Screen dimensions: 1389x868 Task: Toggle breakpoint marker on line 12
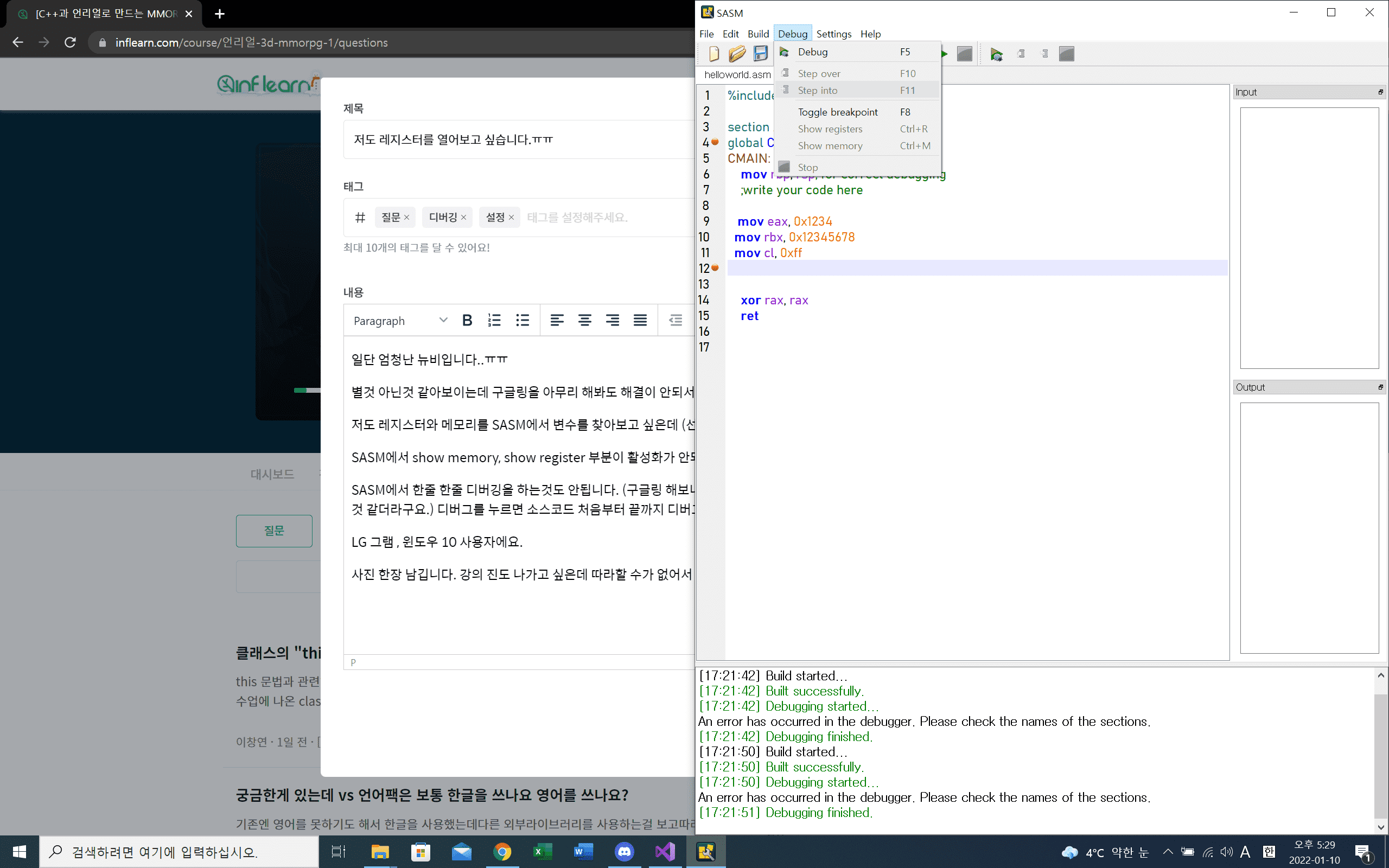pyautogui.click(x=715, y=268)
